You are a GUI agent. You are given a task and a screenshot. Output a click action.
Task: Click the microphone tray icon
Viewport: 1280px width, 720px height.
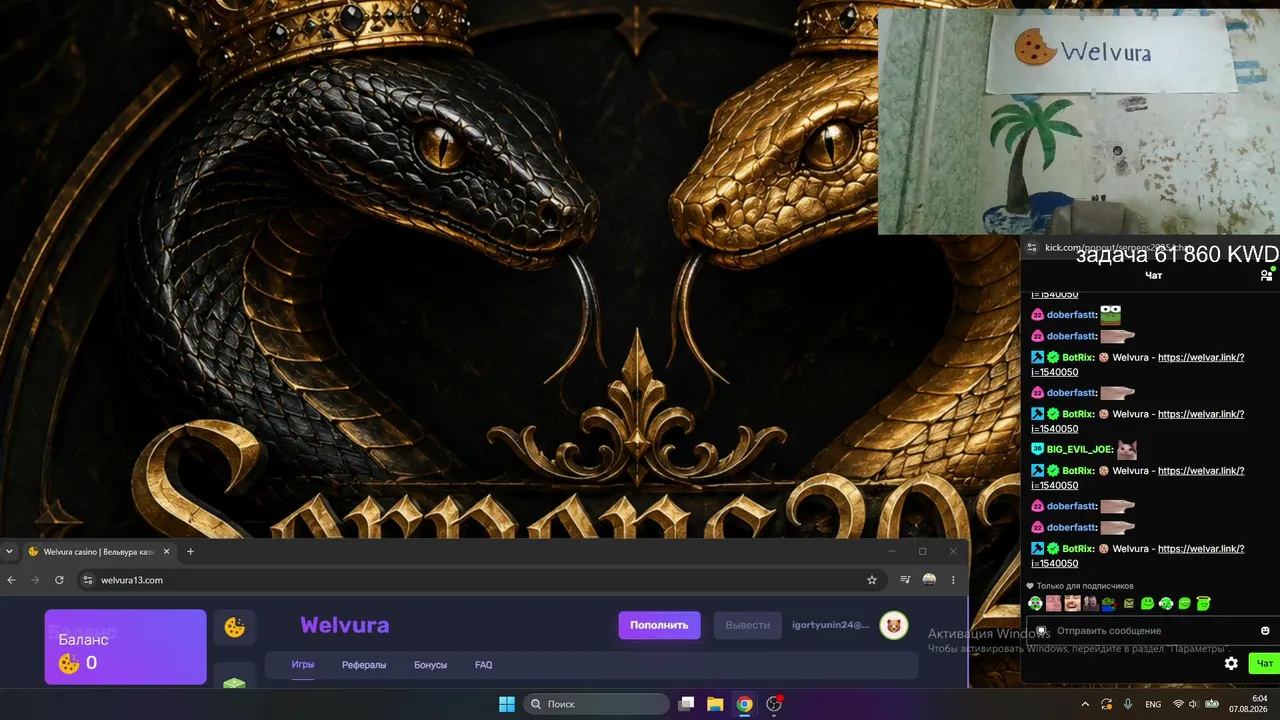pyautogui.click(x=1128, y=704)
